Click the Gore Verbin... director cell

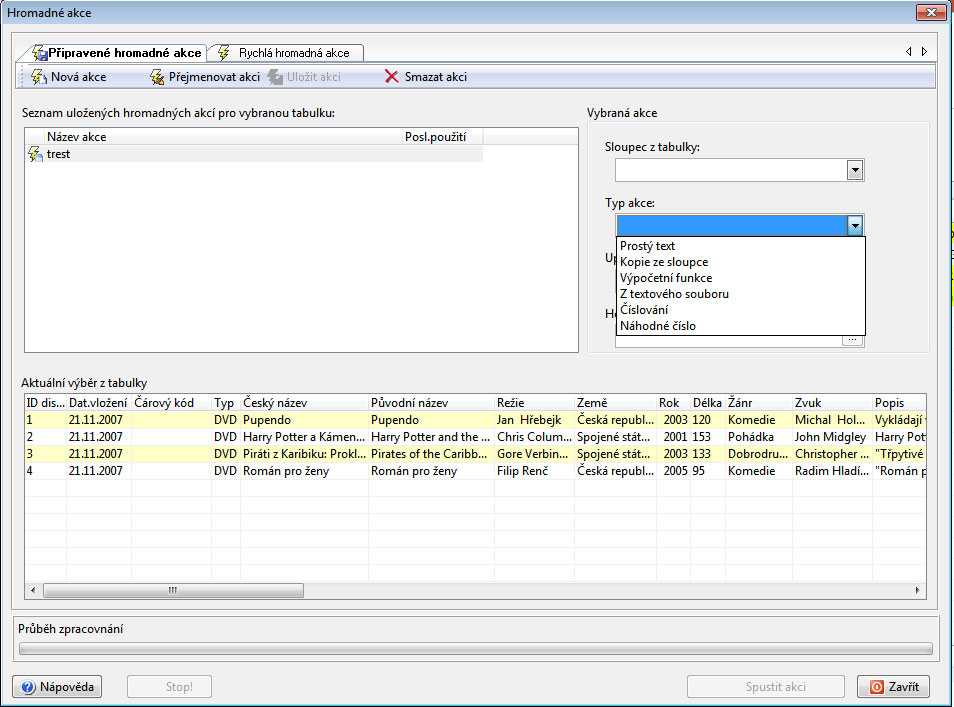534,454
